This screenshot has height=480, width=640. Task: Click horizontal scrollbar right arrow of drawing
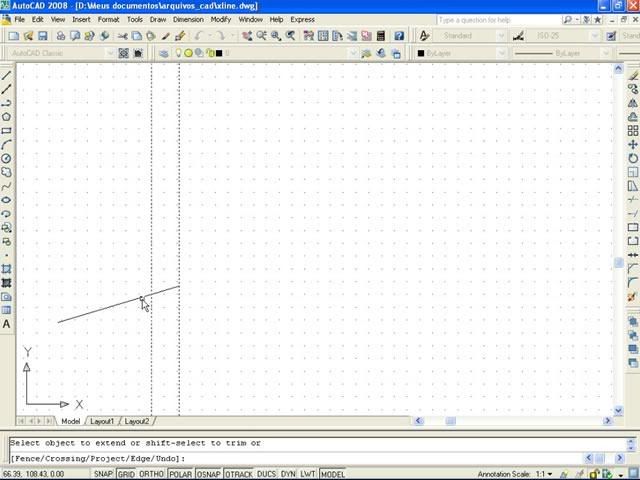point(608,421)
